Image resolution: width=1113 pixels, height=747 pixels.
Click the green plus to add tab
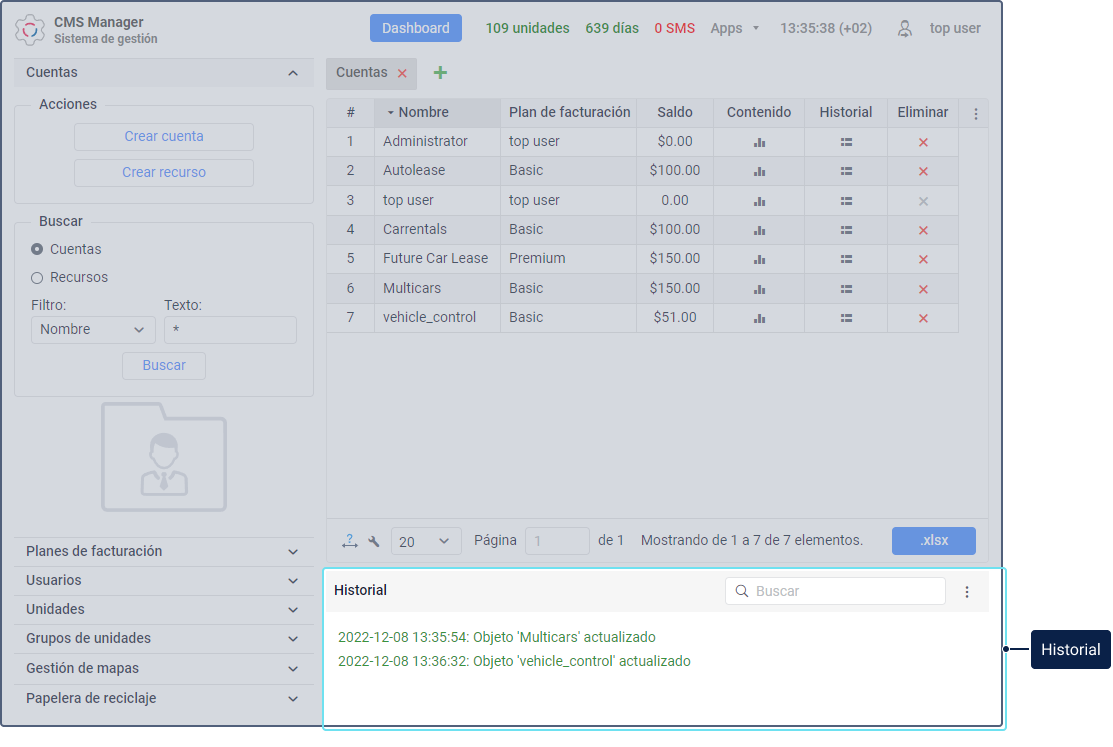pyautogui.click(x=440, y=72)
